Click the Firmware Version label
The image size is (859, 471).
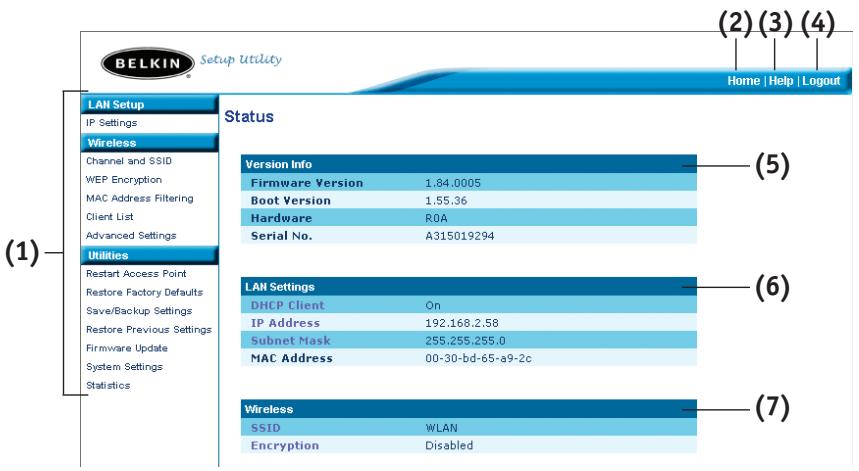[x=307, y=183]
